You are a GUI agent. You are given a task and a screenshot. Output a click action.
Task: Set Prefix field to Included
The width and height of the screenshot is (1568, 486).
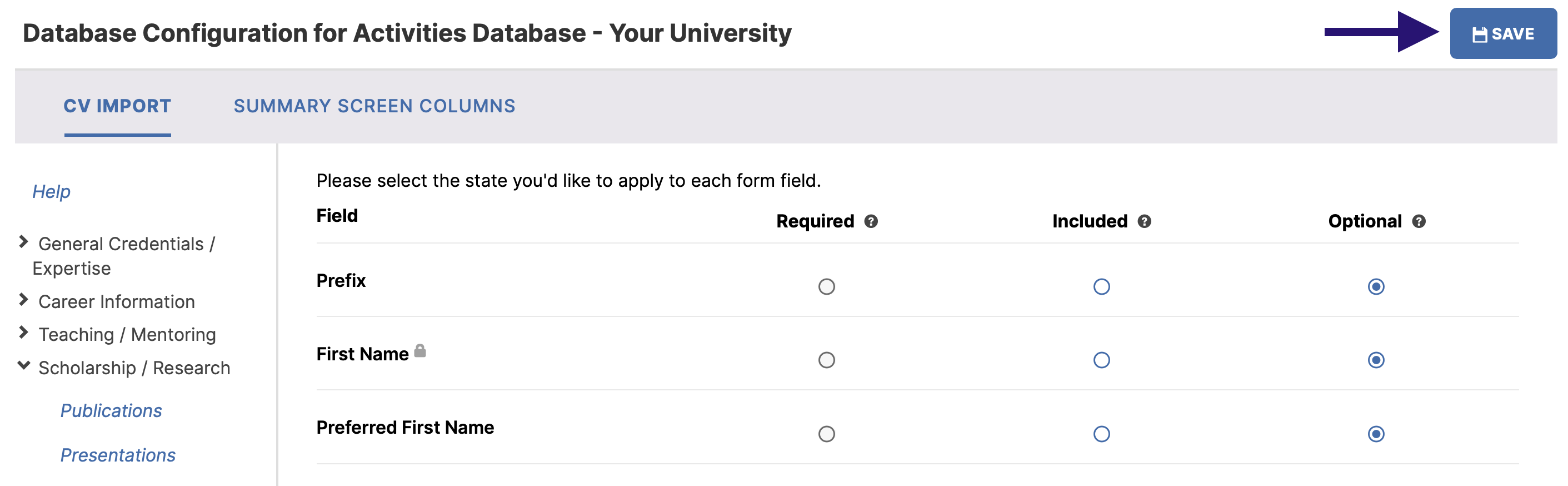pyautogui.click(x=1101, y=286)
